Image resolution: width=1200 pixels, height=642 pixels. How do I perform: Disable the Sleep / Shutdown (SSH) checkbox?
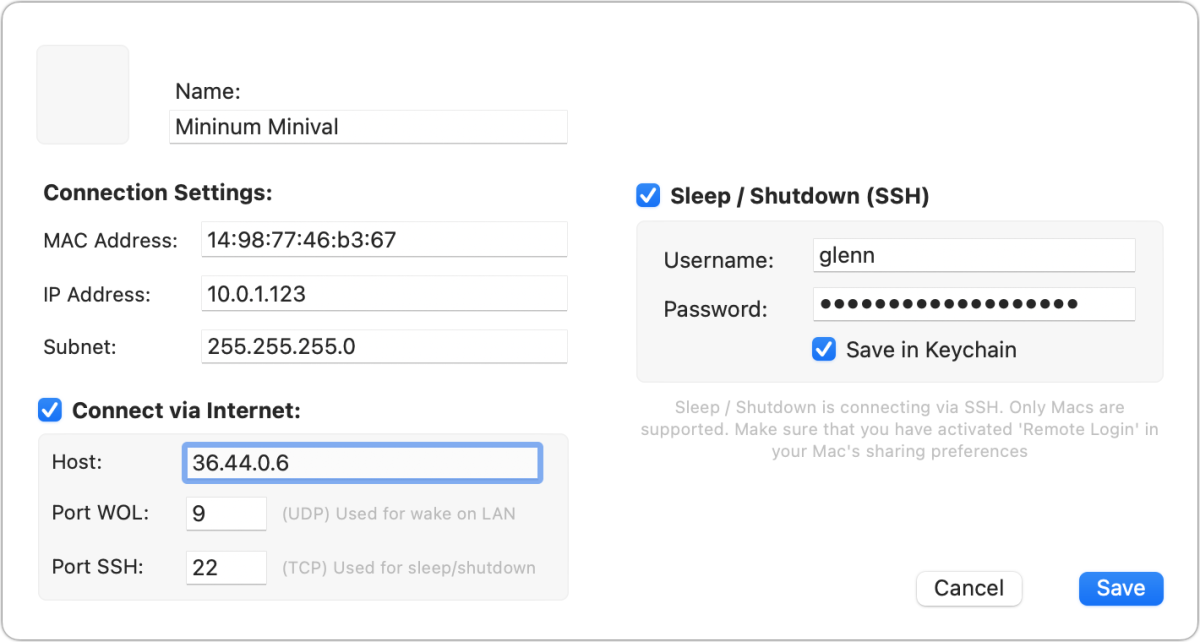(648, 196)
